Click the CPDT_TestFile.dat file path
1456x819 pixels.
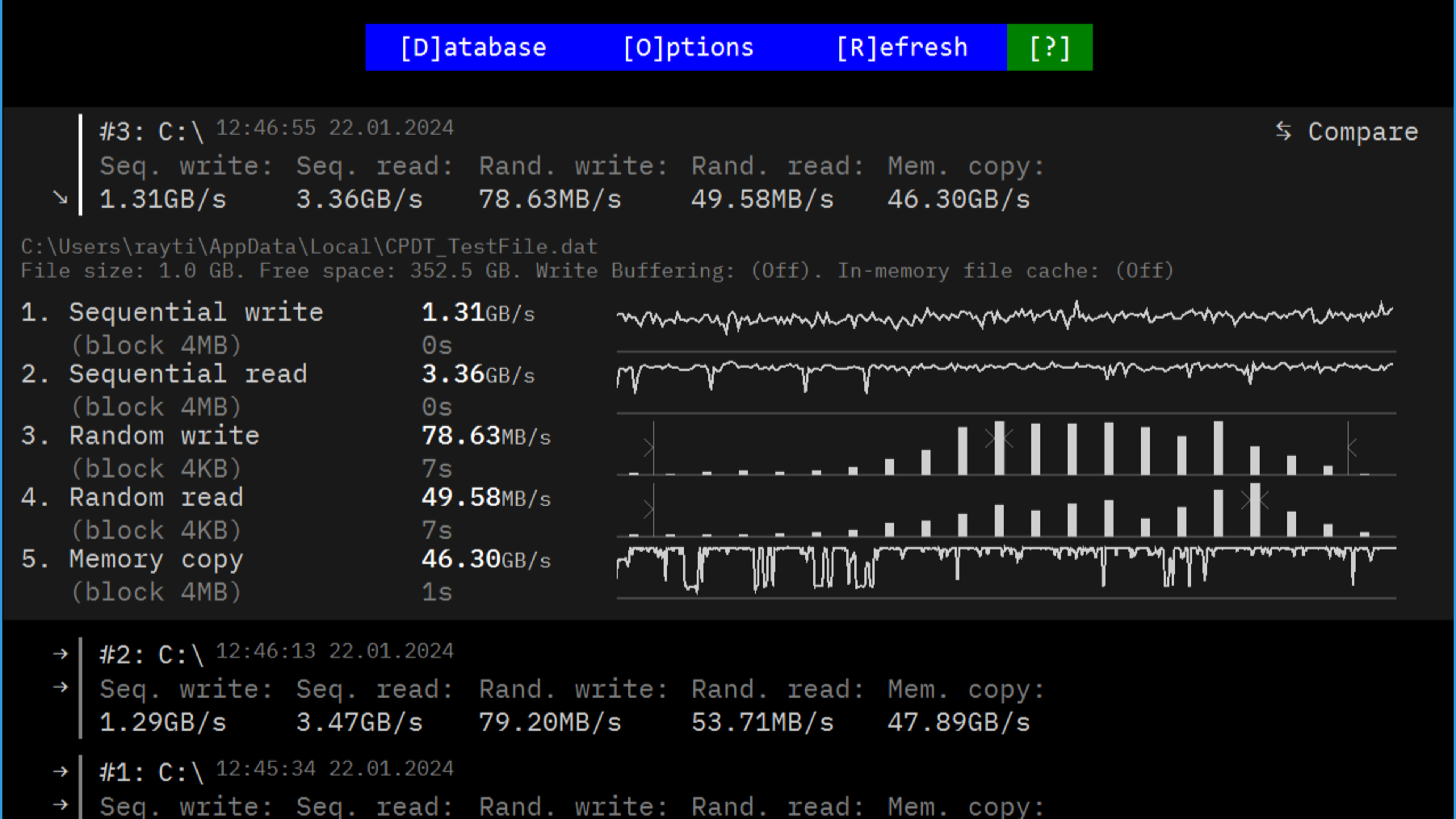pyautogui.click(x=309, y=247)
